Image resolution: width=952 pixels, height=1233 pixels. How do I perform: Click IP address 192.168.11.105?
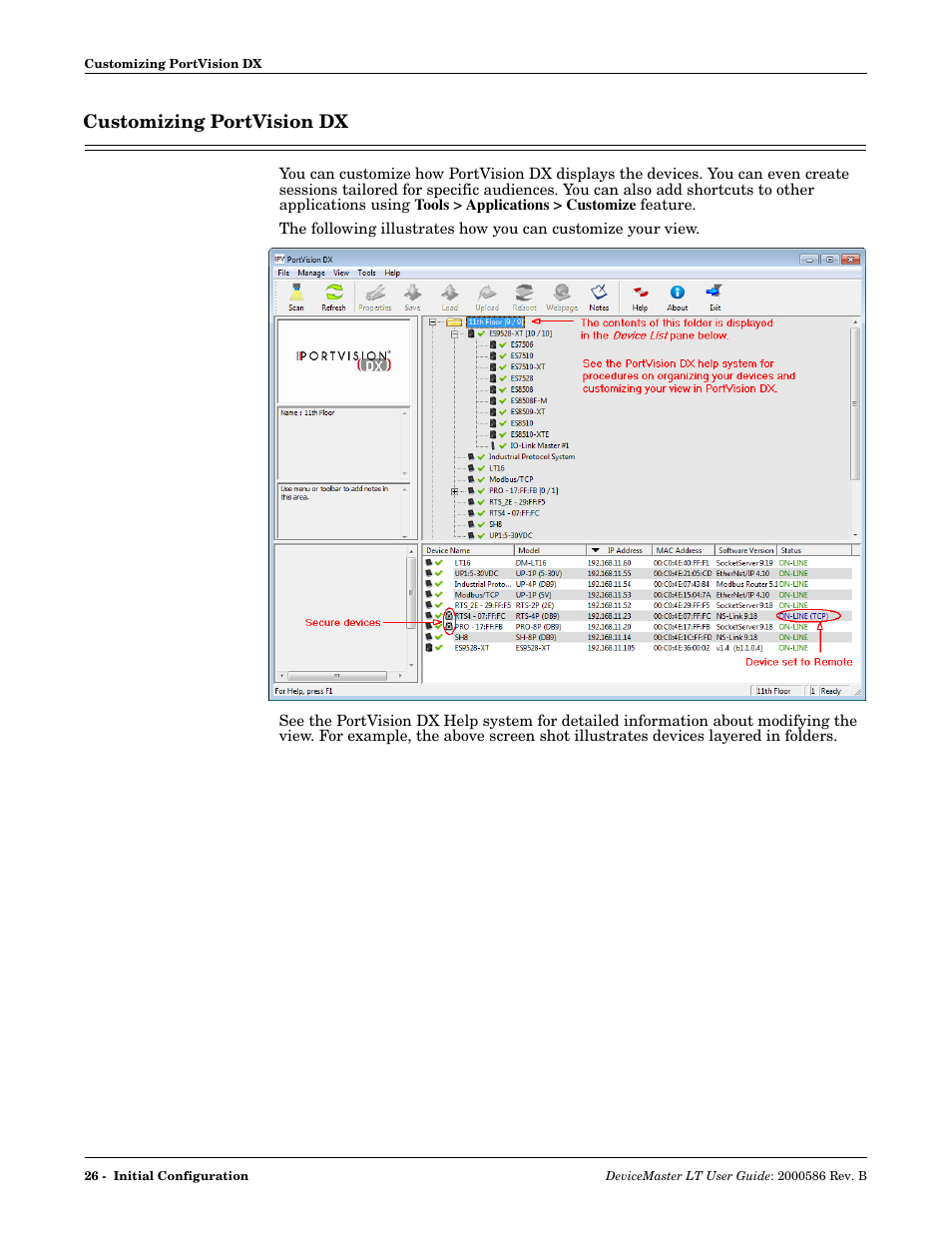click(x=611, y=648)
